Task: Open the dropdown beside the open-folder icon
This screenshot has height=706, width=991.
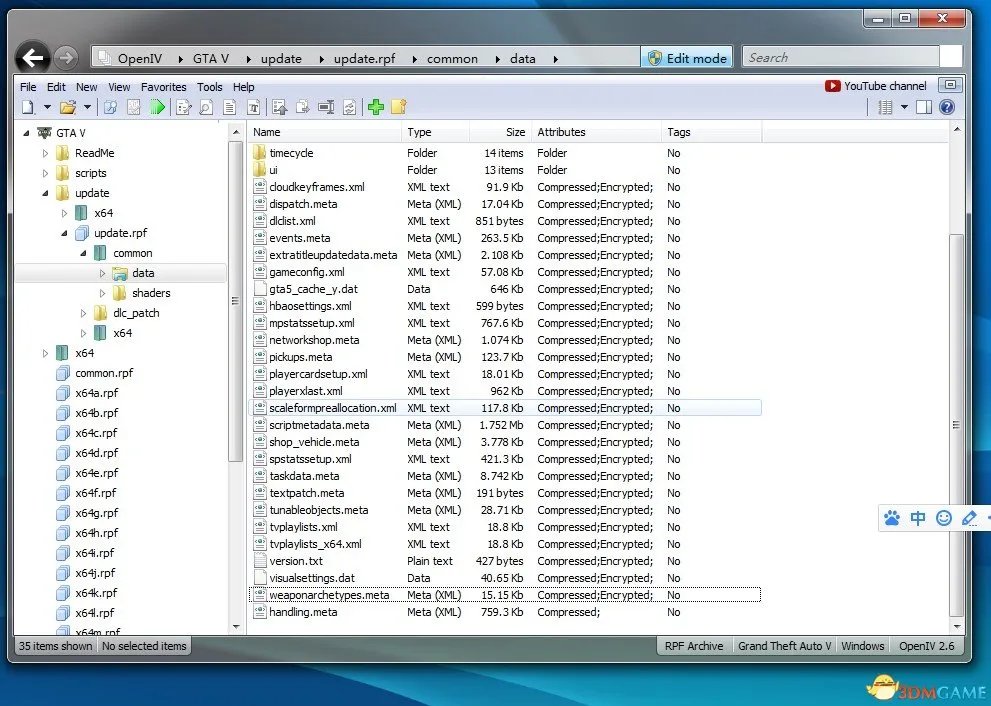Action: coord(87,107)
